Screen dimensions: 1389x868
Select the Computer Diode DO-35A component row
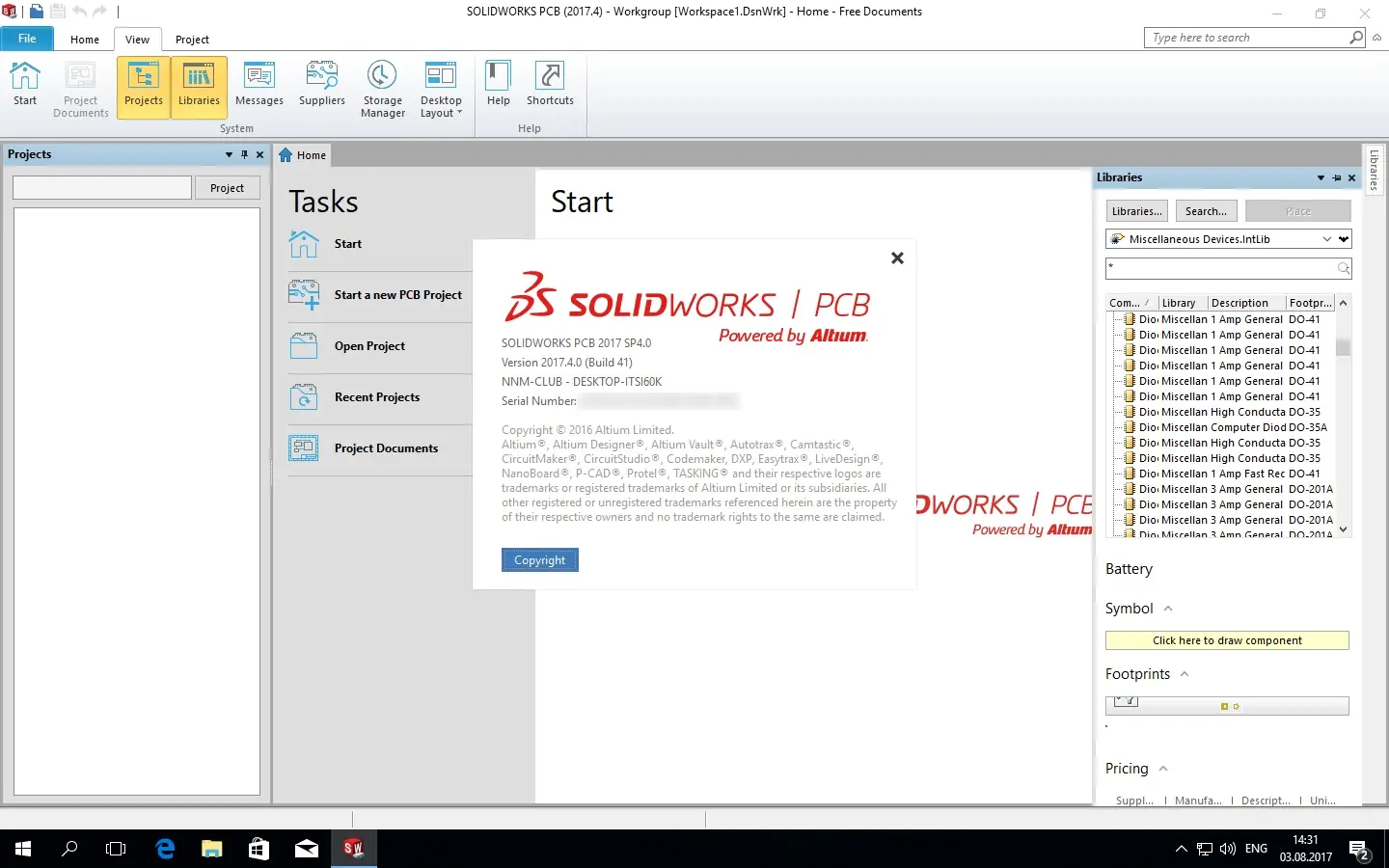(1220, 427)
